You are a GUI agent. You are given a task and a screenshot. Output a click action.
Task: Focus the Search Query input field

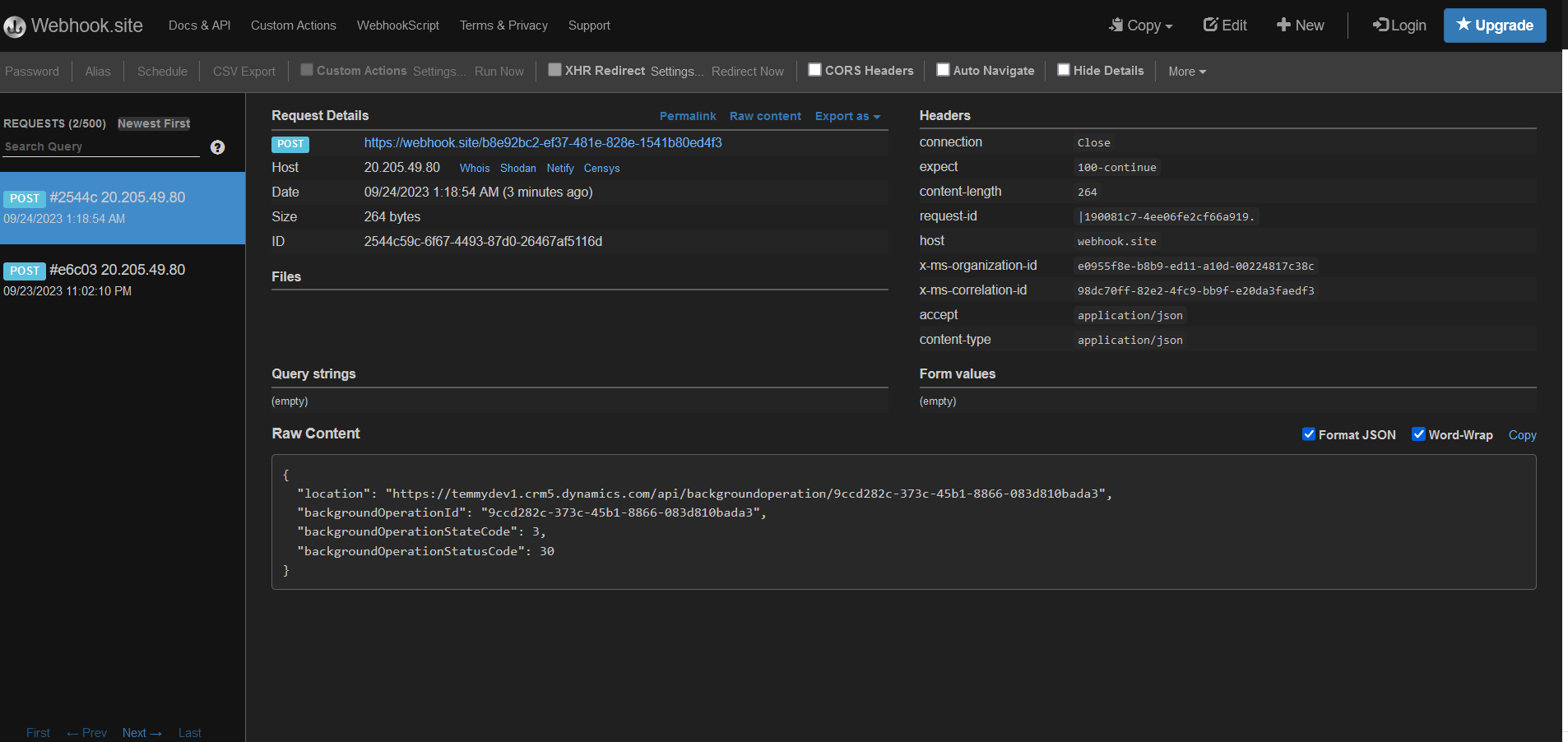(x=101, y=146)
